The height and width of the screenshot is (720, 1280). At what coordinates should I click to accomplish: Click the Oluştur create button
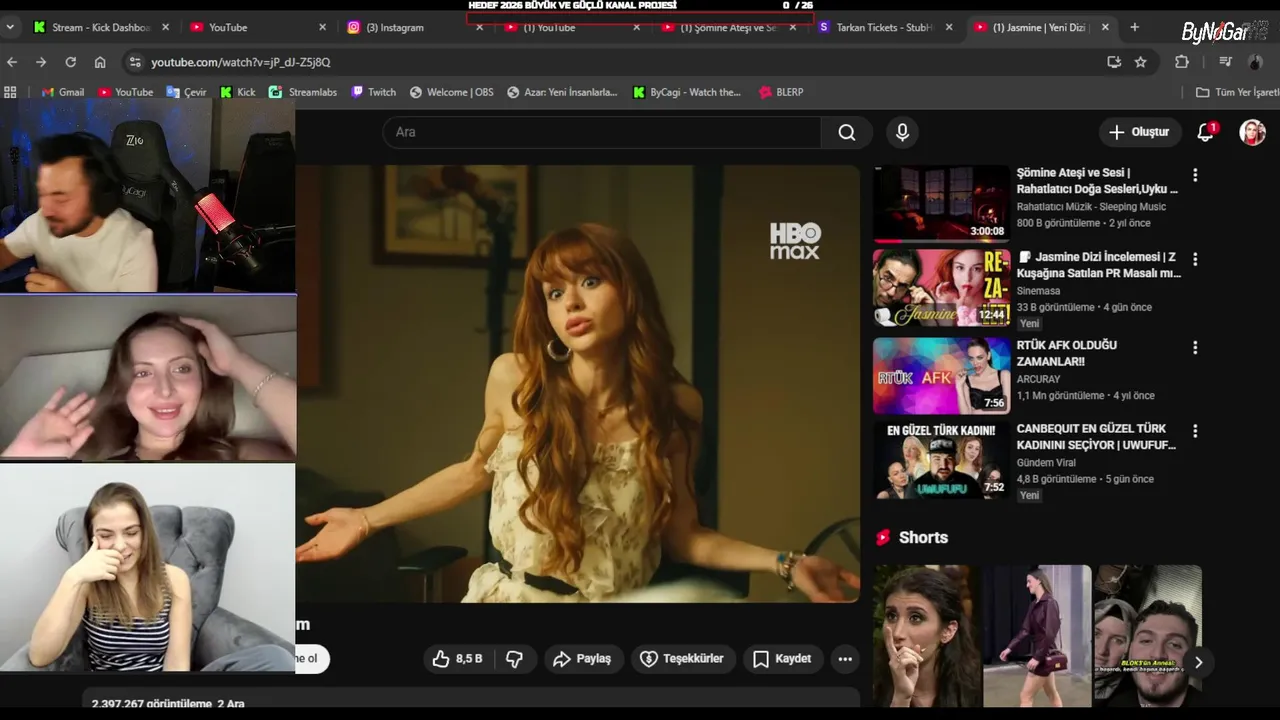pos(1138,132)
